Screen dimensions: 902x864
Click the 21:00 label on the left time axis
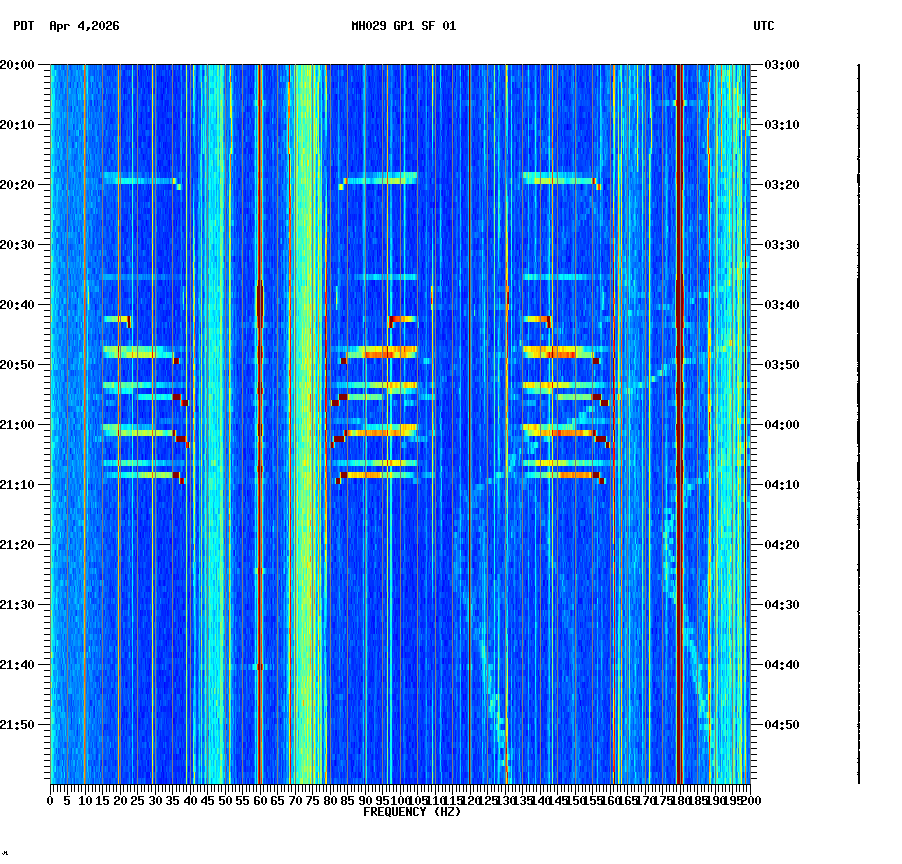24,425
